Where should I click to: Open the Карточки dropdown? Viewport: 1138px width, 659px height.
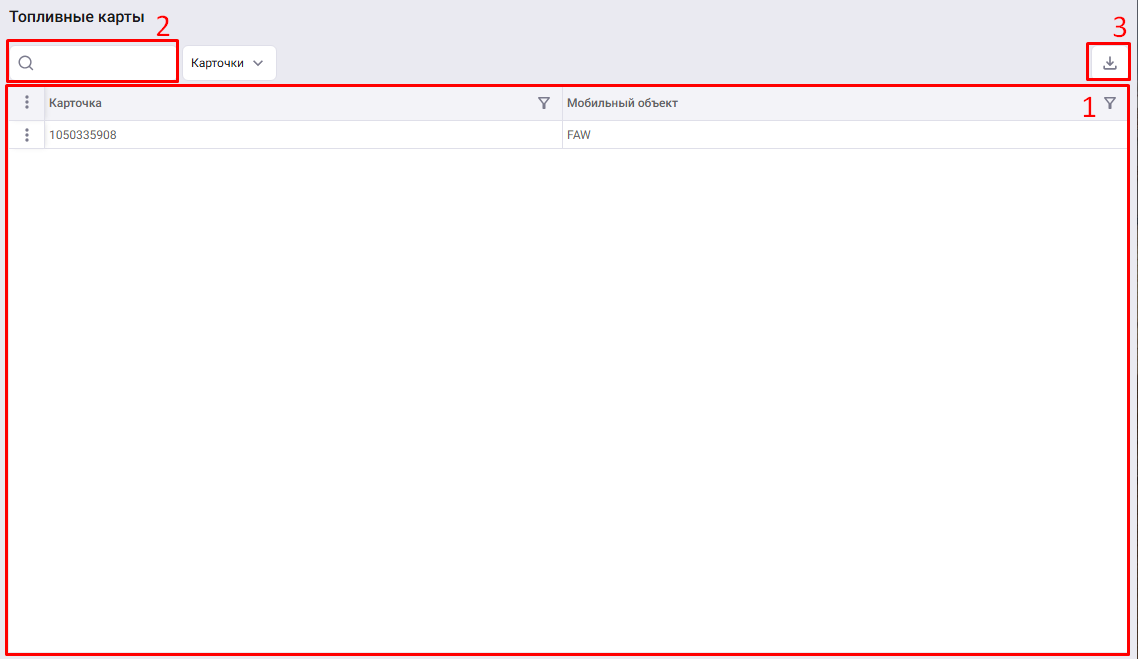tap(229, 63)
